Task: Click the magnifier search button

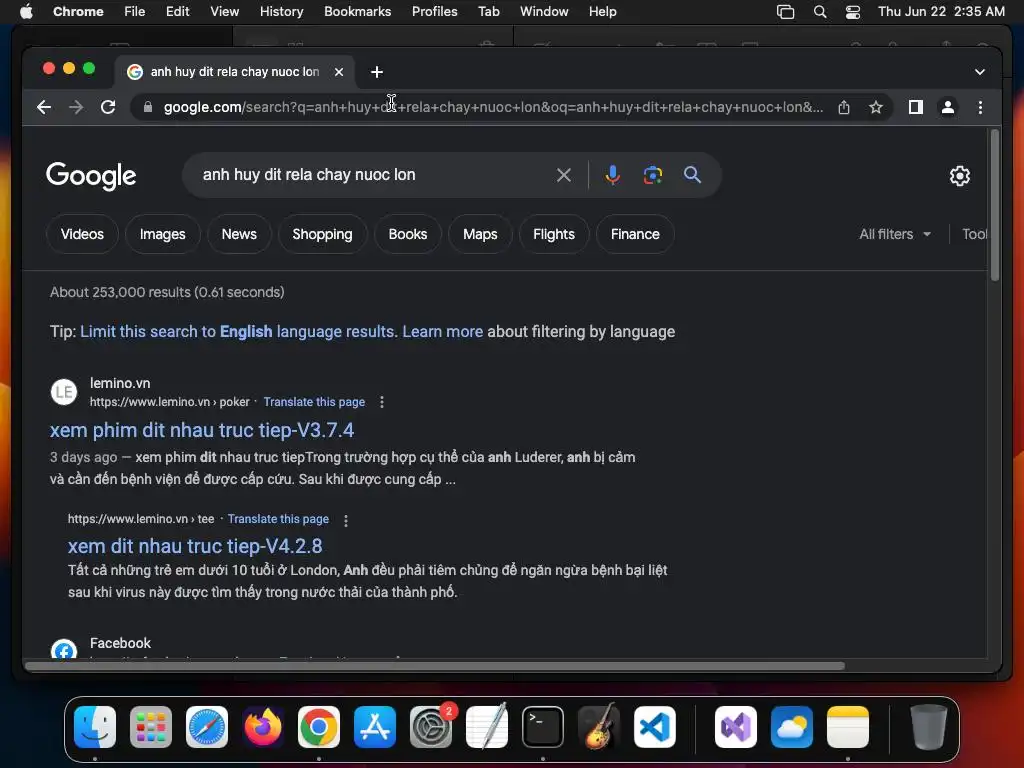Action: (692, 174)
